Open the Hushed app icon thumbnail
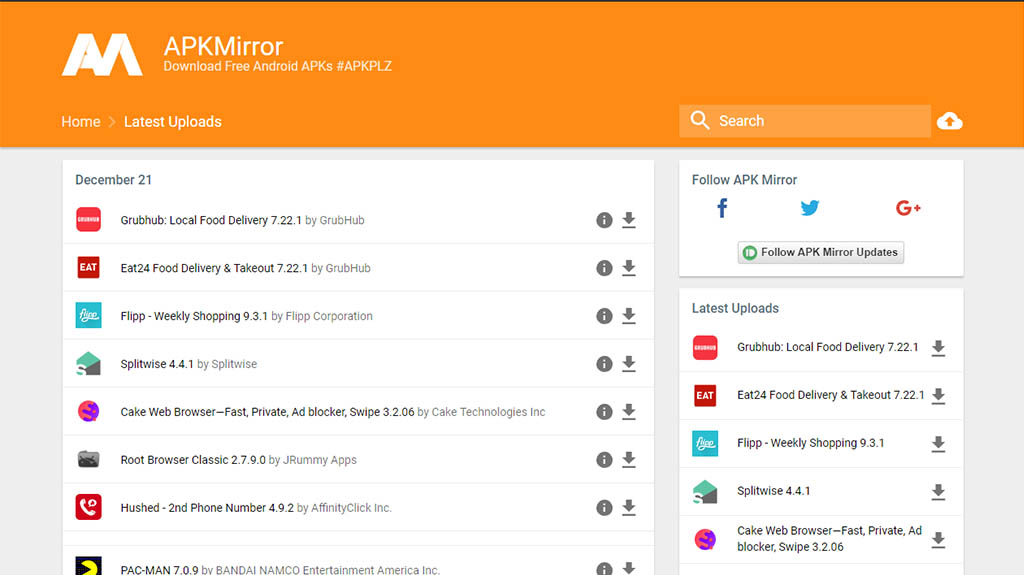This screenshot has width=1024, height=575. click(89, 507)
